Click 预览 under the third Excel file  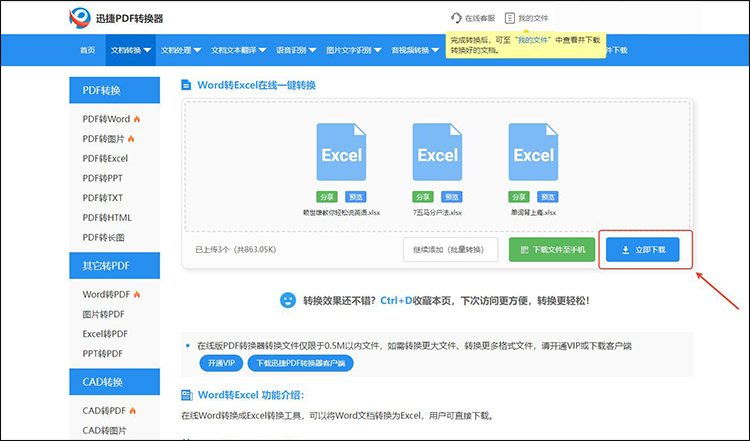pyautogui.click(x=548, y=197)
